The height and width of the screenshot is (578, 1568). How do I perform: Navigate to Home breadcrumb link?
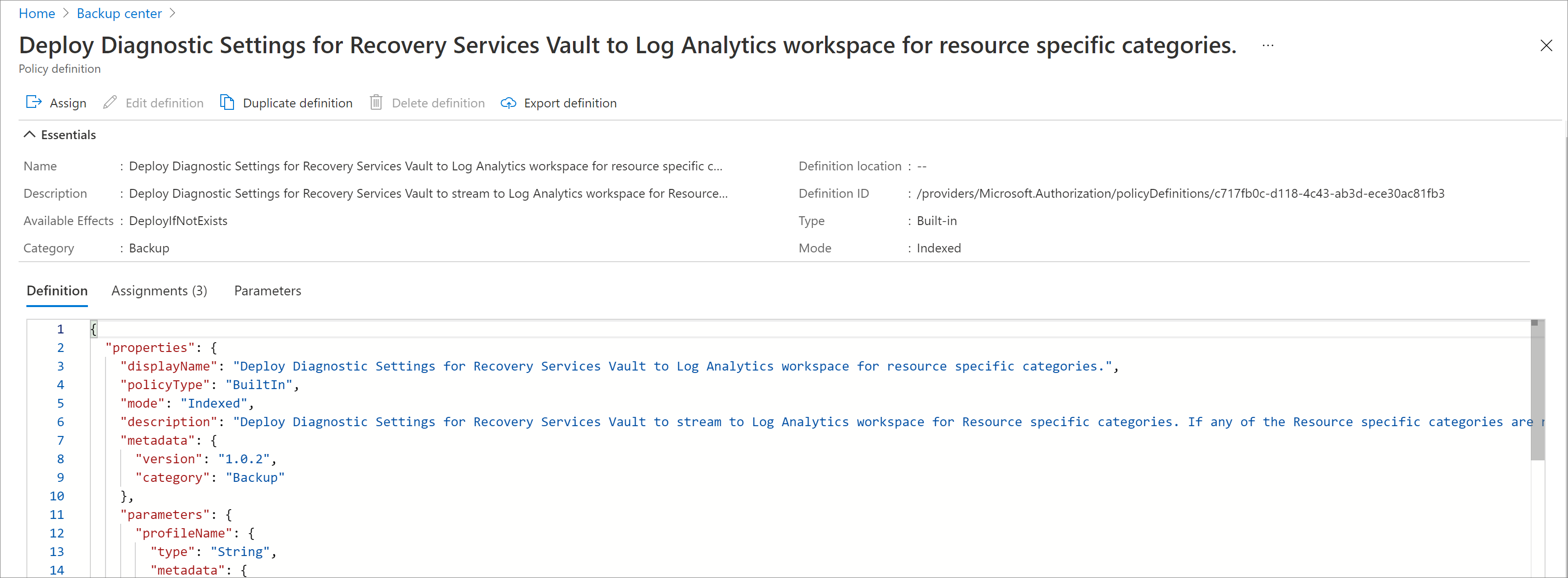click(x=36, y=14)
